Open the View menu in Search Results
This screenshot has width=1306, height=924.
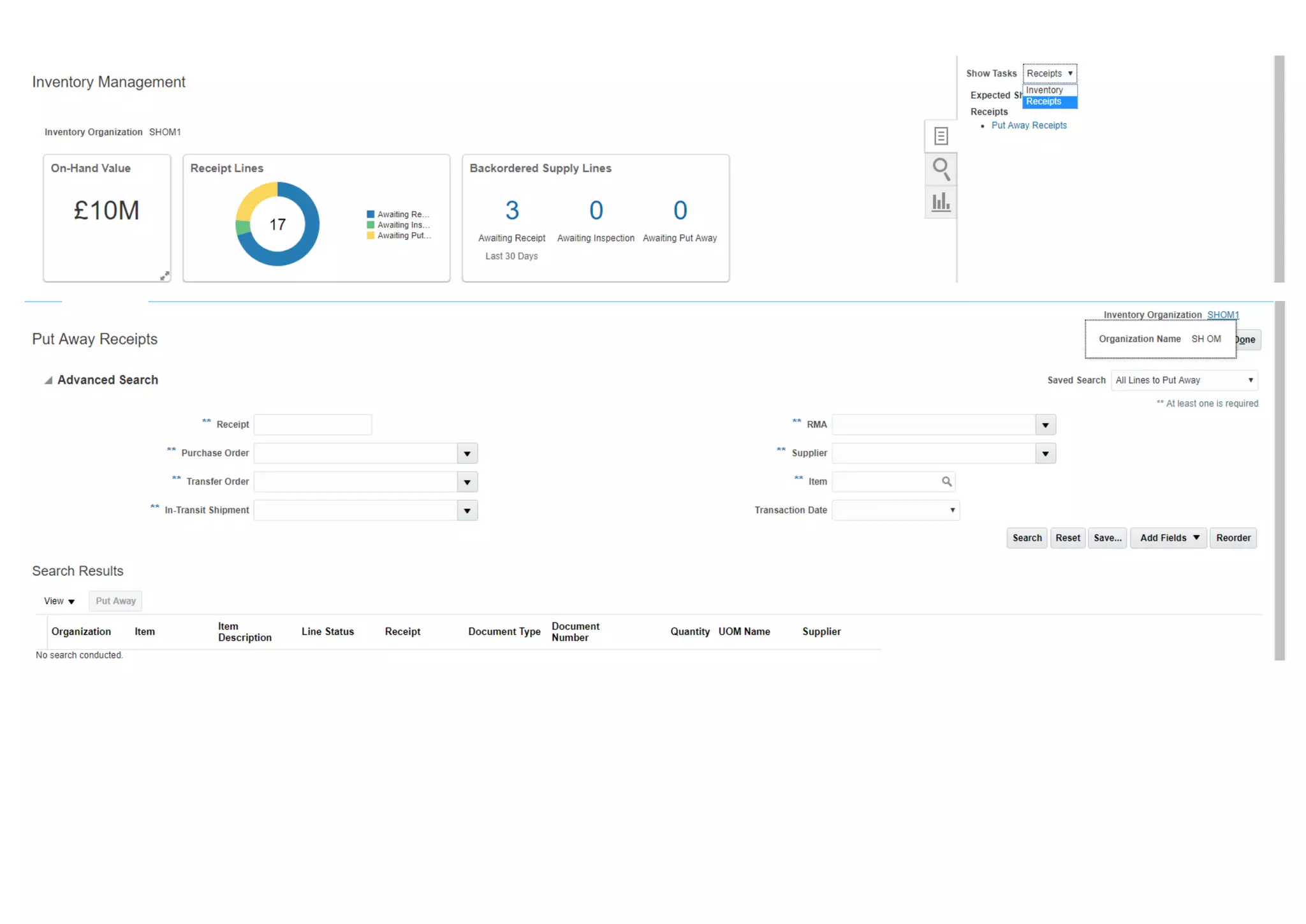59,601
